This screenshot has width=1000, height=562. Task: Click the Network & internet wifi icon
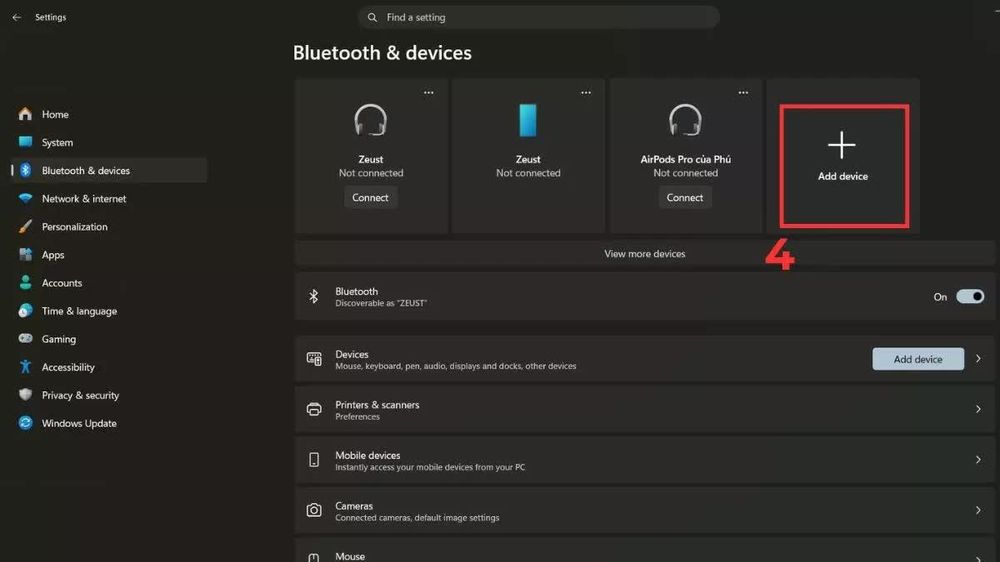click(x=26, y=198)
